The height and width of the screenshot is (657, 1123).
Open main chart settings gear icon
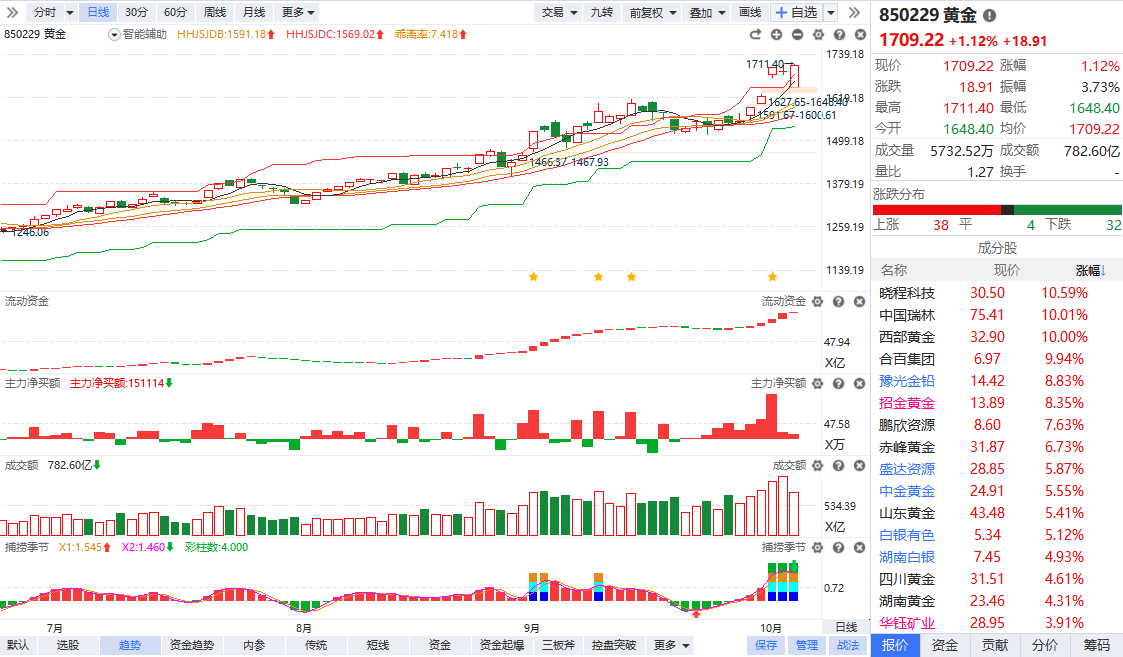tap(817, 35)
